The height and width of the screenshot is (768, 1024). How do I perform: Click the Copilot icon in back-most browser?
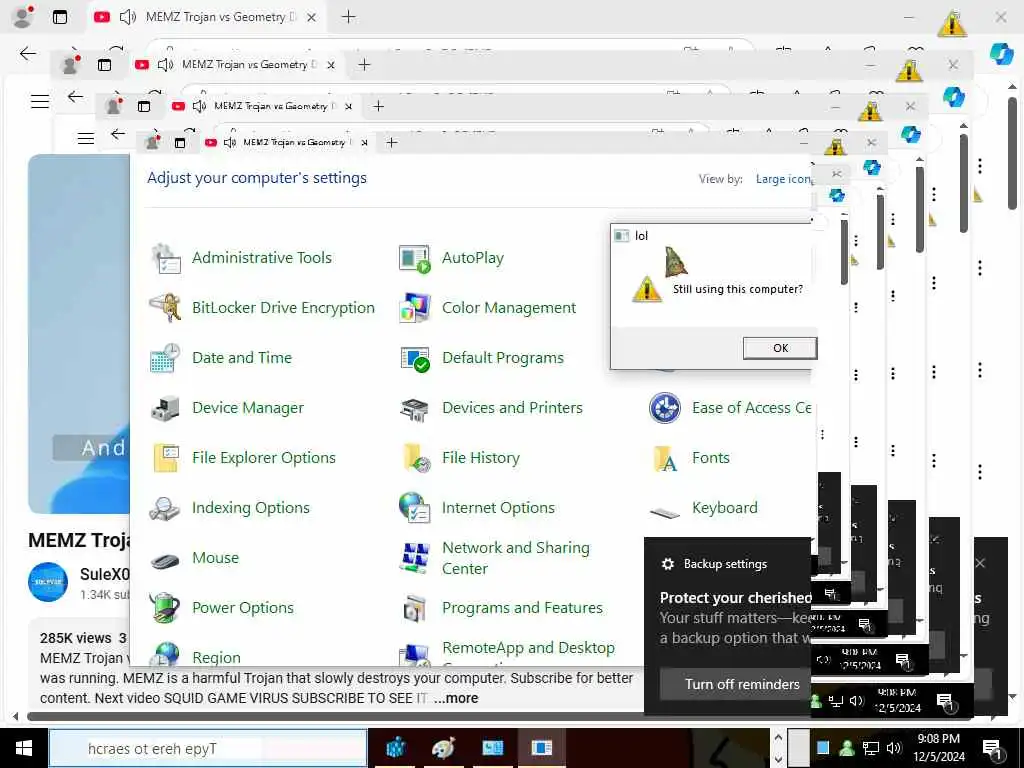[1001, 54]
